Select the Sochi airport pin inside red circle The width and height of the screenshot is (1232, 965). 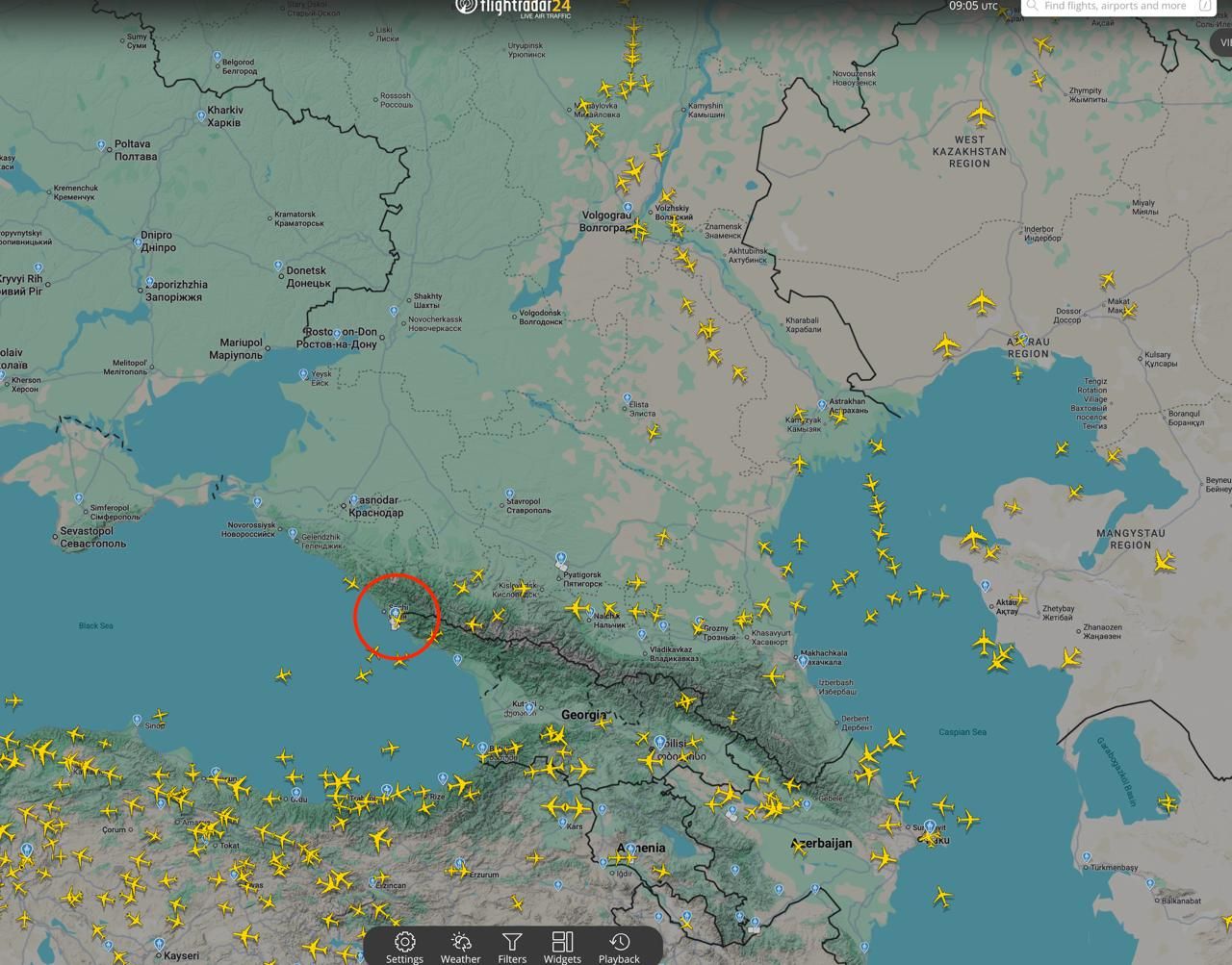pos(395,614)
